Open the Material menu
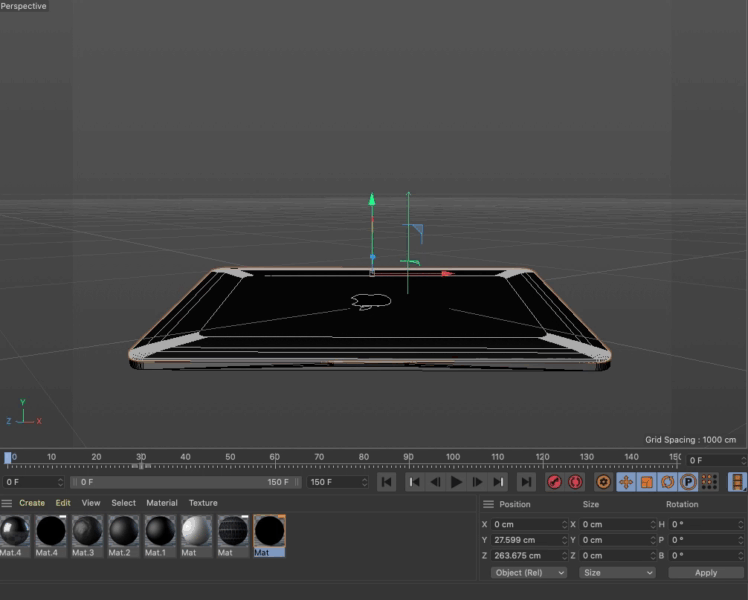This screenshot has height=600, width=748. [x=162, y=503]
